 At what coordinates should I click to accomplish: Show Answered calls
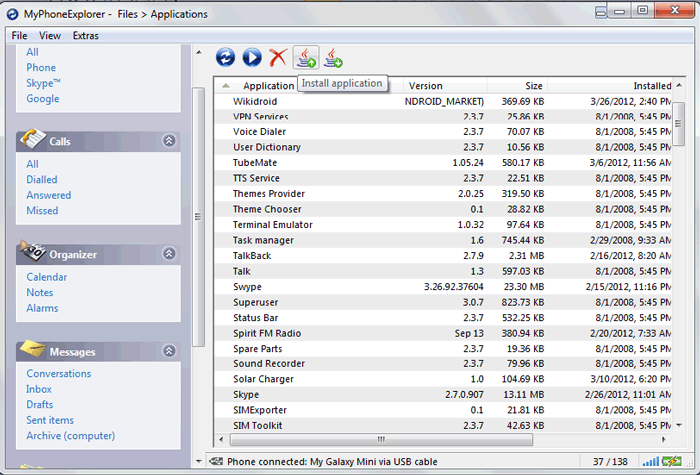(x=49, y=195)
